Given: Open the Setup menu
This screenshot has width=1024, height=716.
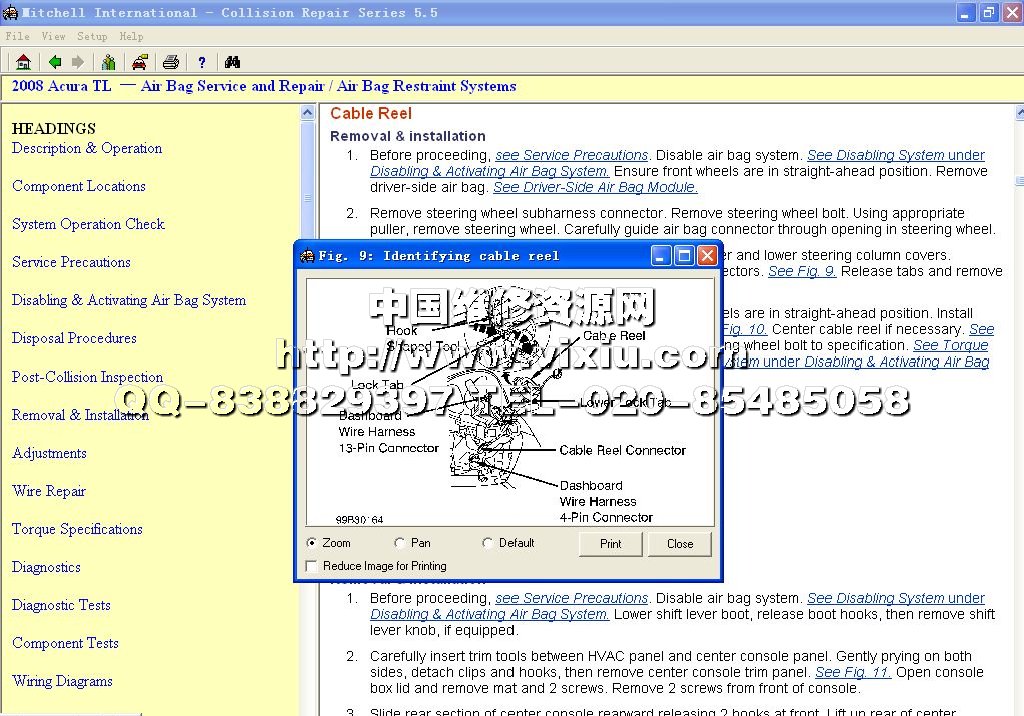Looking at the screenshot, I should tap(92, 36).
